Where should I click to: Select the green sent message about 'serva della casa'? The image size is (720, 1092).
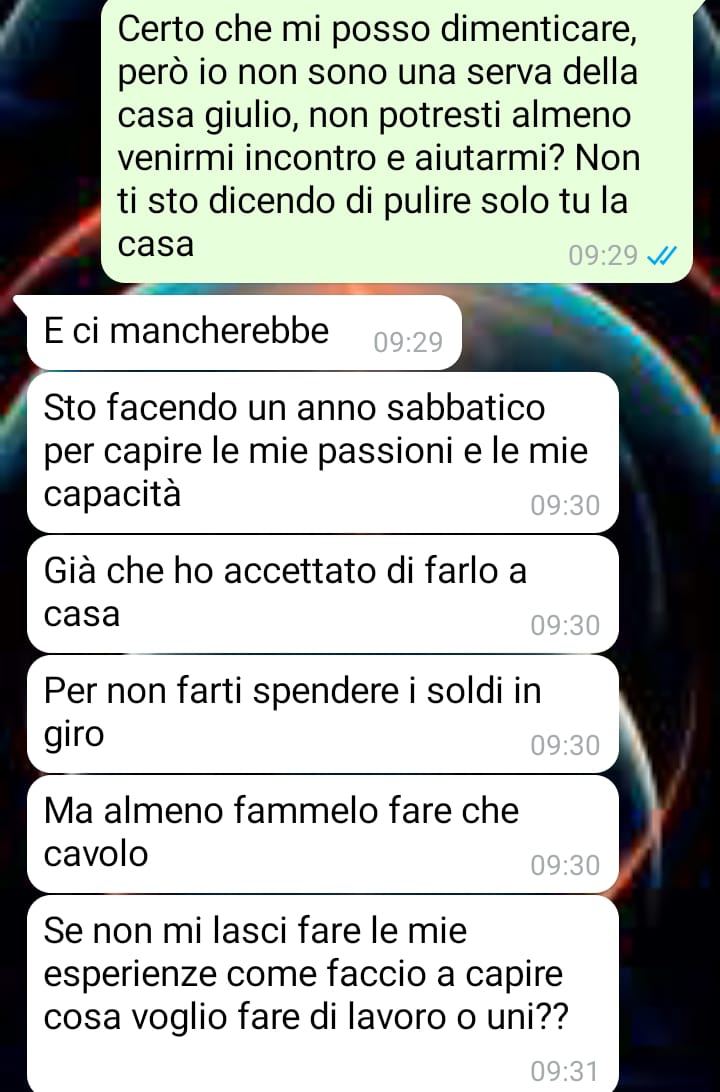point(397,139)
